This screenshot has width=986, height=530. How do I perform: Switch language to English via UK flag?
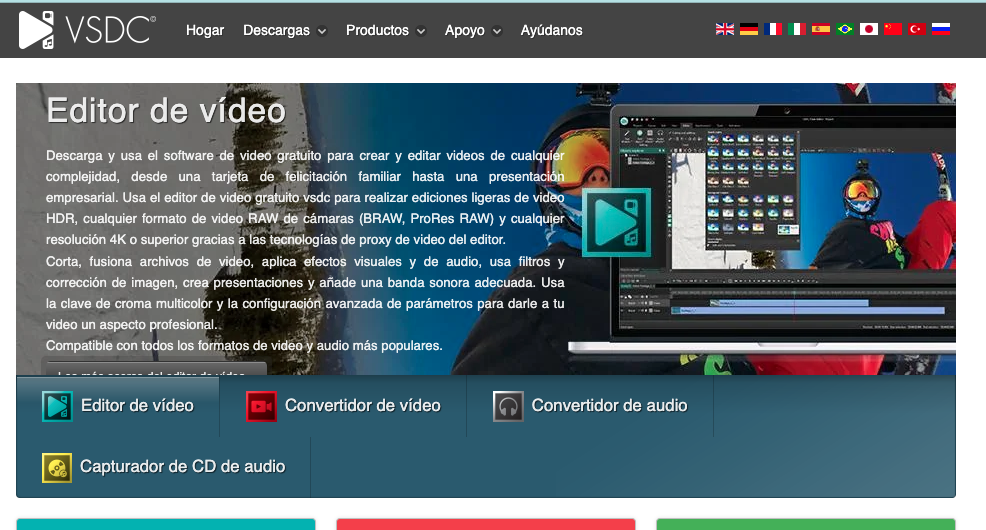tap(724, 29)
